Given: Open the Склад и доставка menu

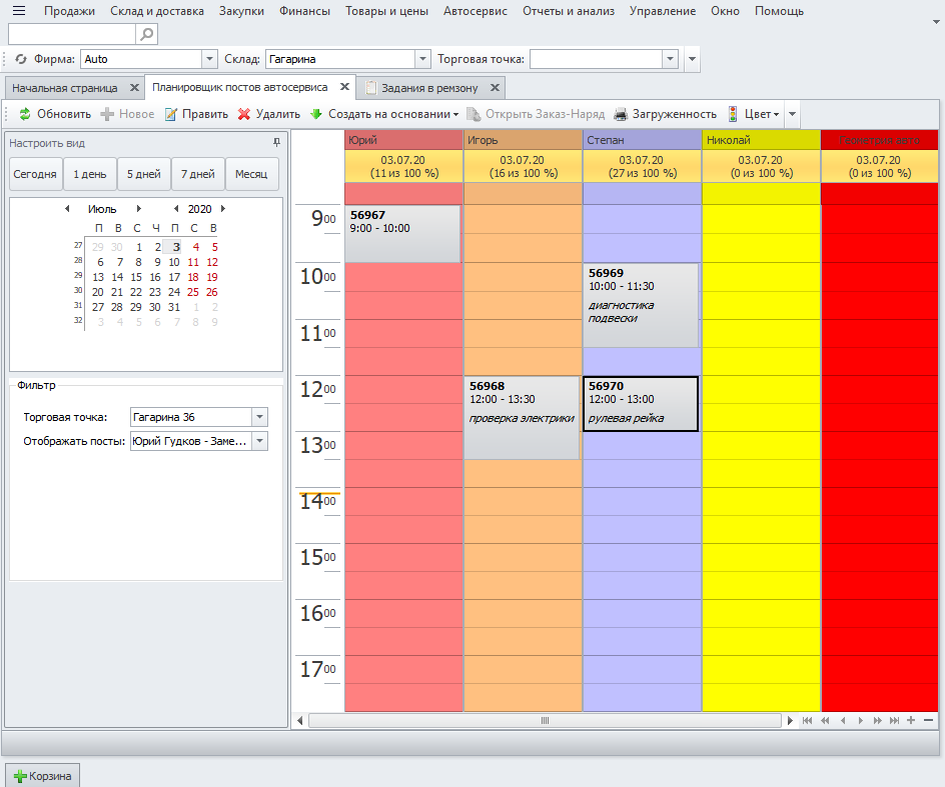Looking at the screenshot, I should point(157,11).
